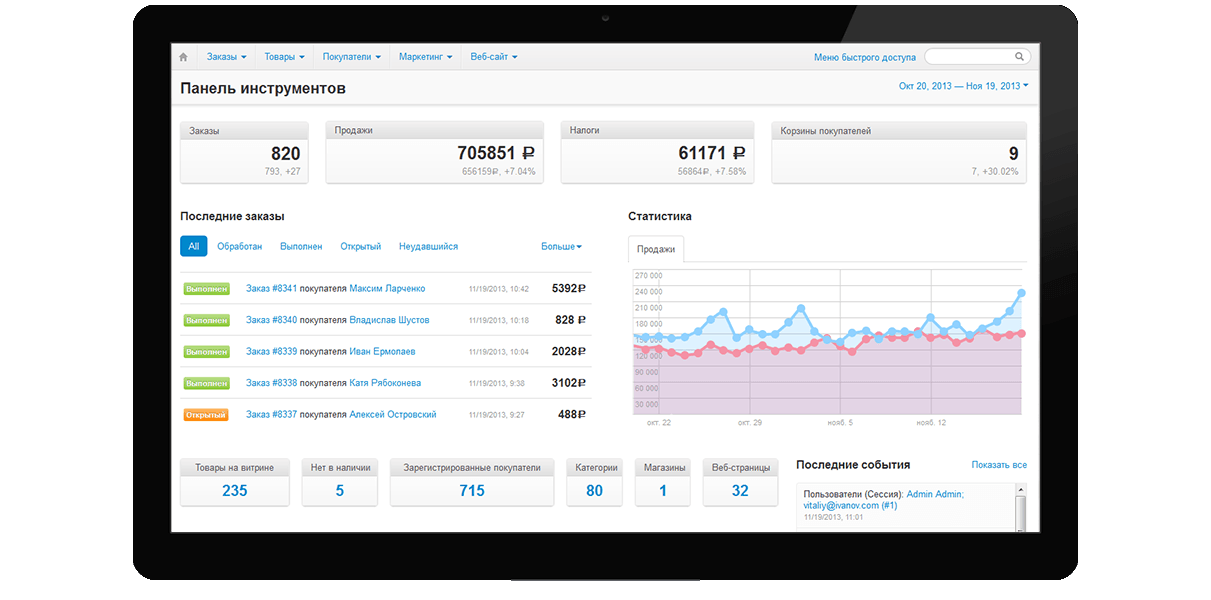Open order Заказ #8339

pos(272,352)
